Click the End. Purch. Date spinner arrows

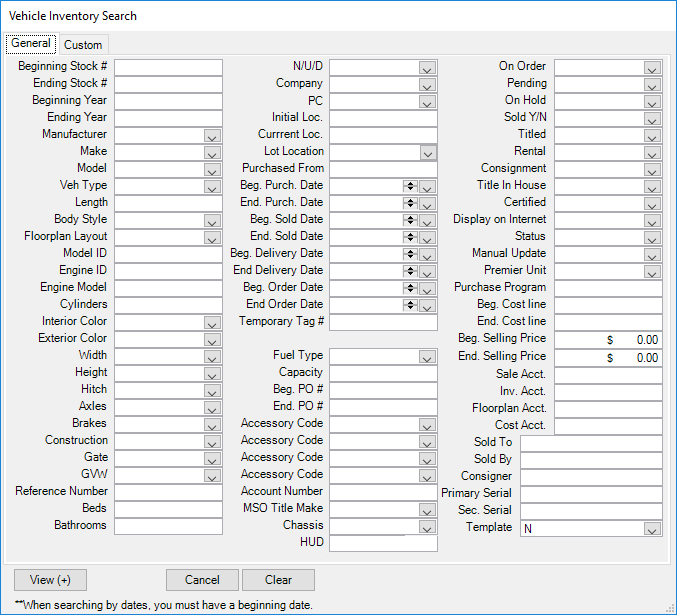click(x=410, y=203)
